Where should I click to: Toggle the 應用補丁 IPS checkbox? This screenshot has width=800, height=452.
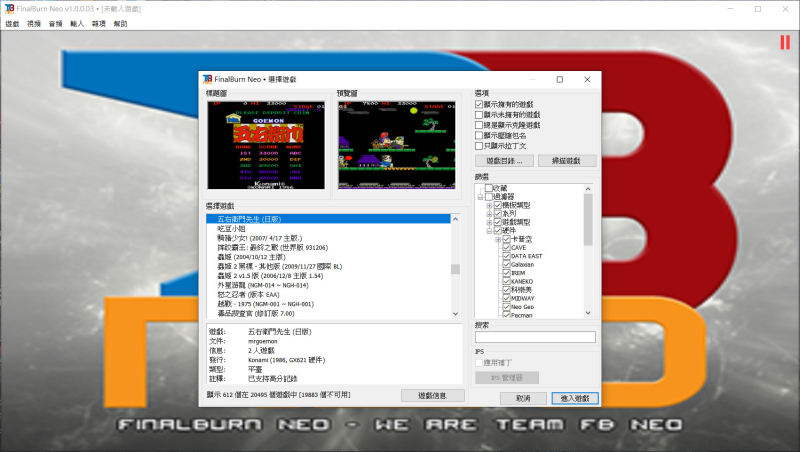point(479,363)
